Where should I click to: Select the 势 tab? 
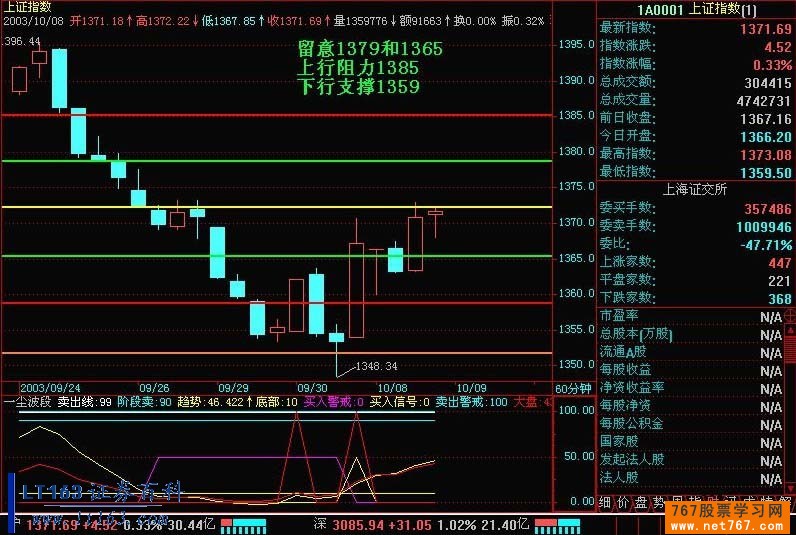pos(659,500)
